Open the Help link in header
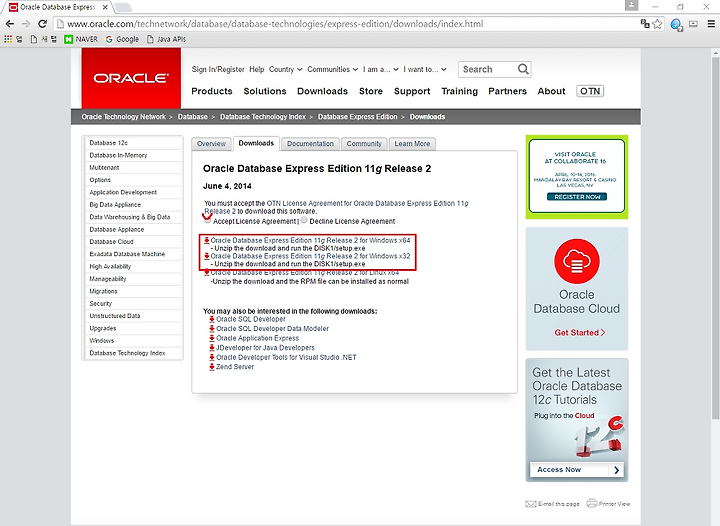 pyautogui.click(x=257, y=69)
